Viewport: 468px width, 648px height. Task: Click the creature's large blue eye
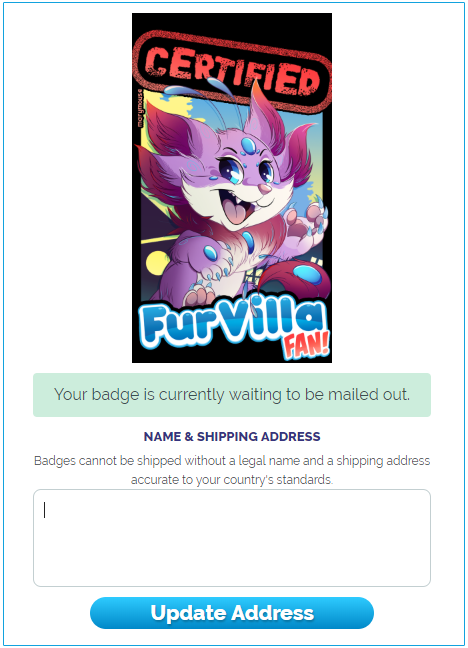pos(229,171)
